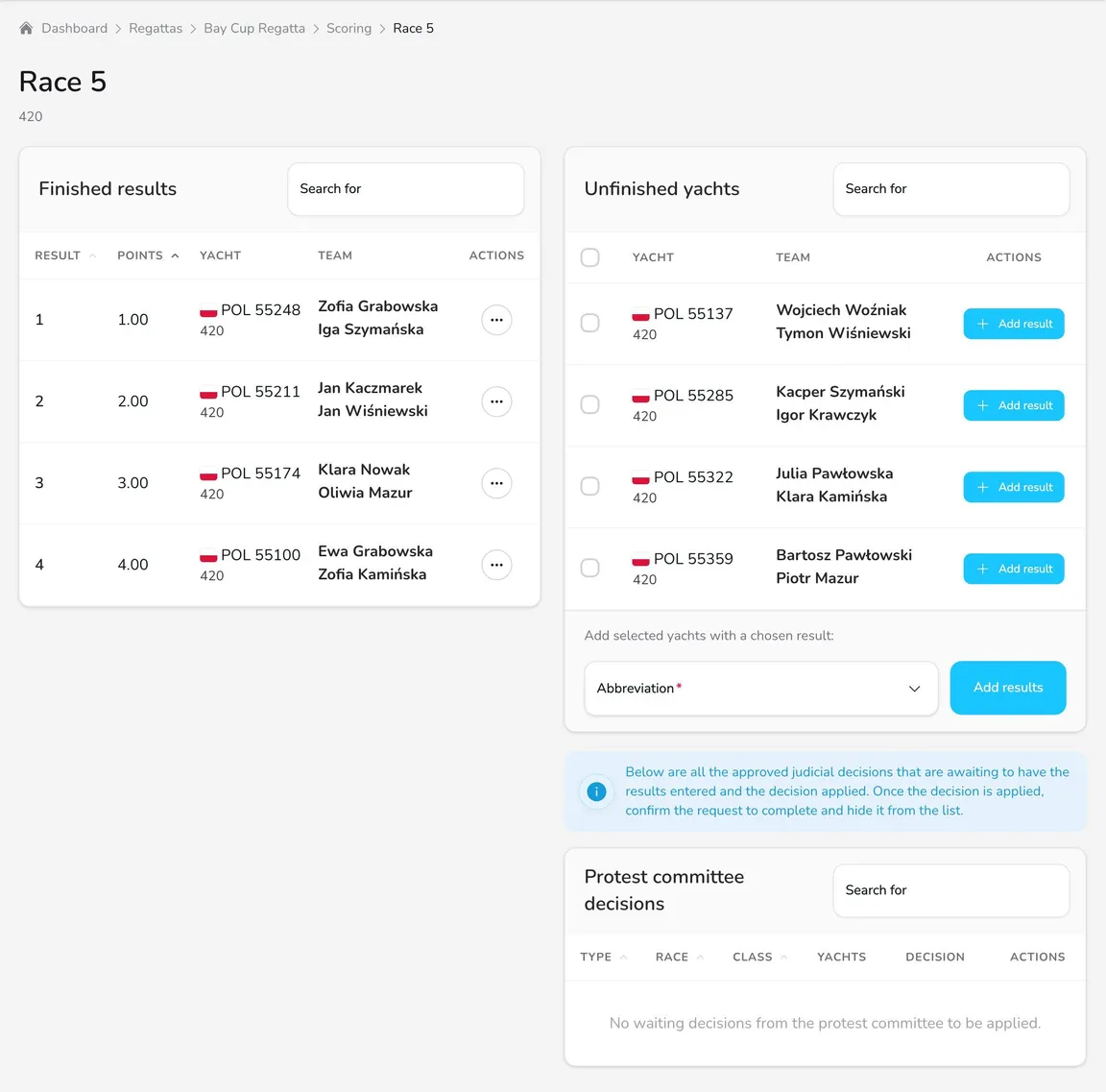Open actions menu for Klara Nowak's yacht

(496, 483)
